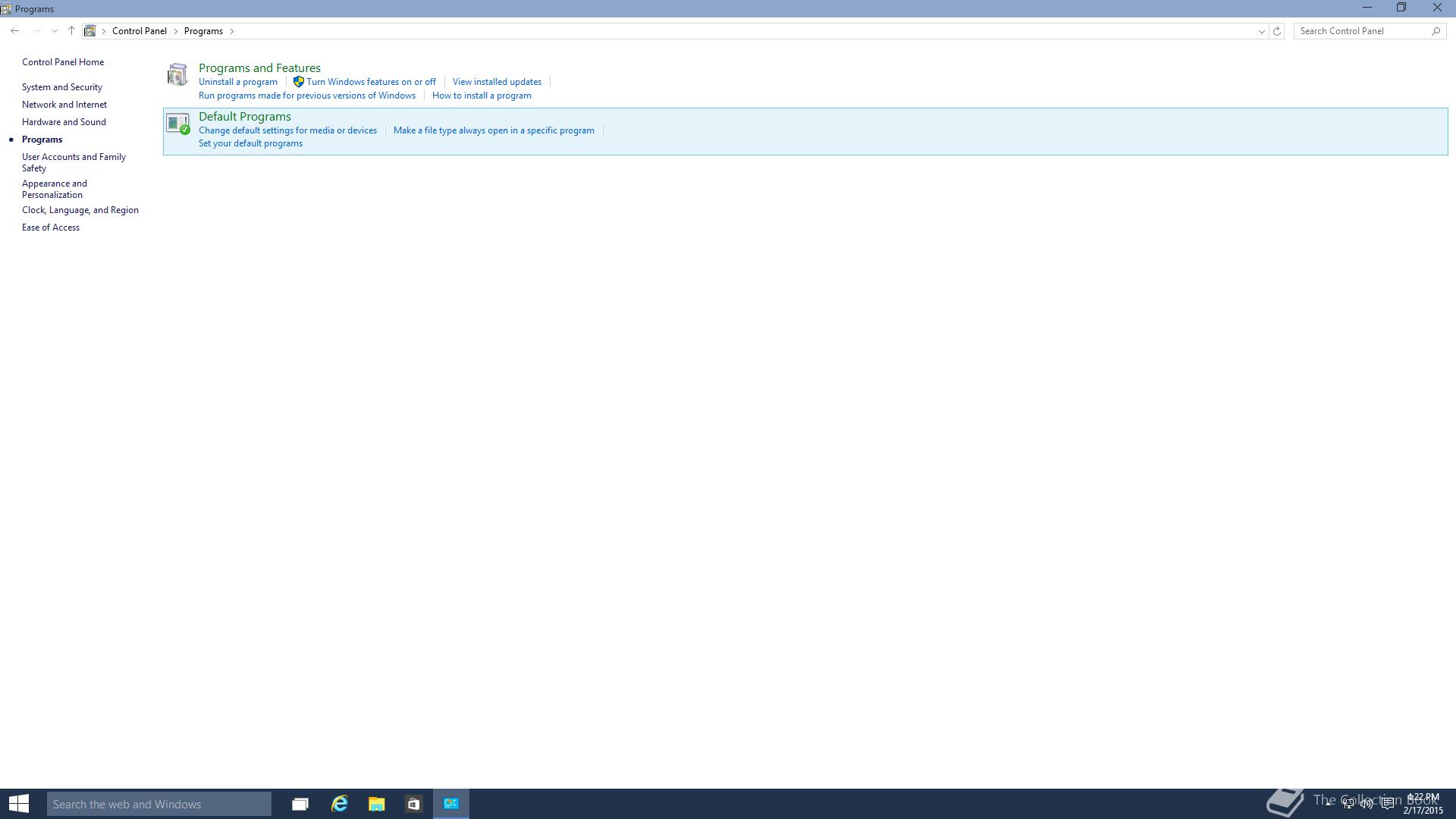This screenshot has height=819, width=1456.
Task: Click the shield icon beside Windows features
Action: click(299, 82)
